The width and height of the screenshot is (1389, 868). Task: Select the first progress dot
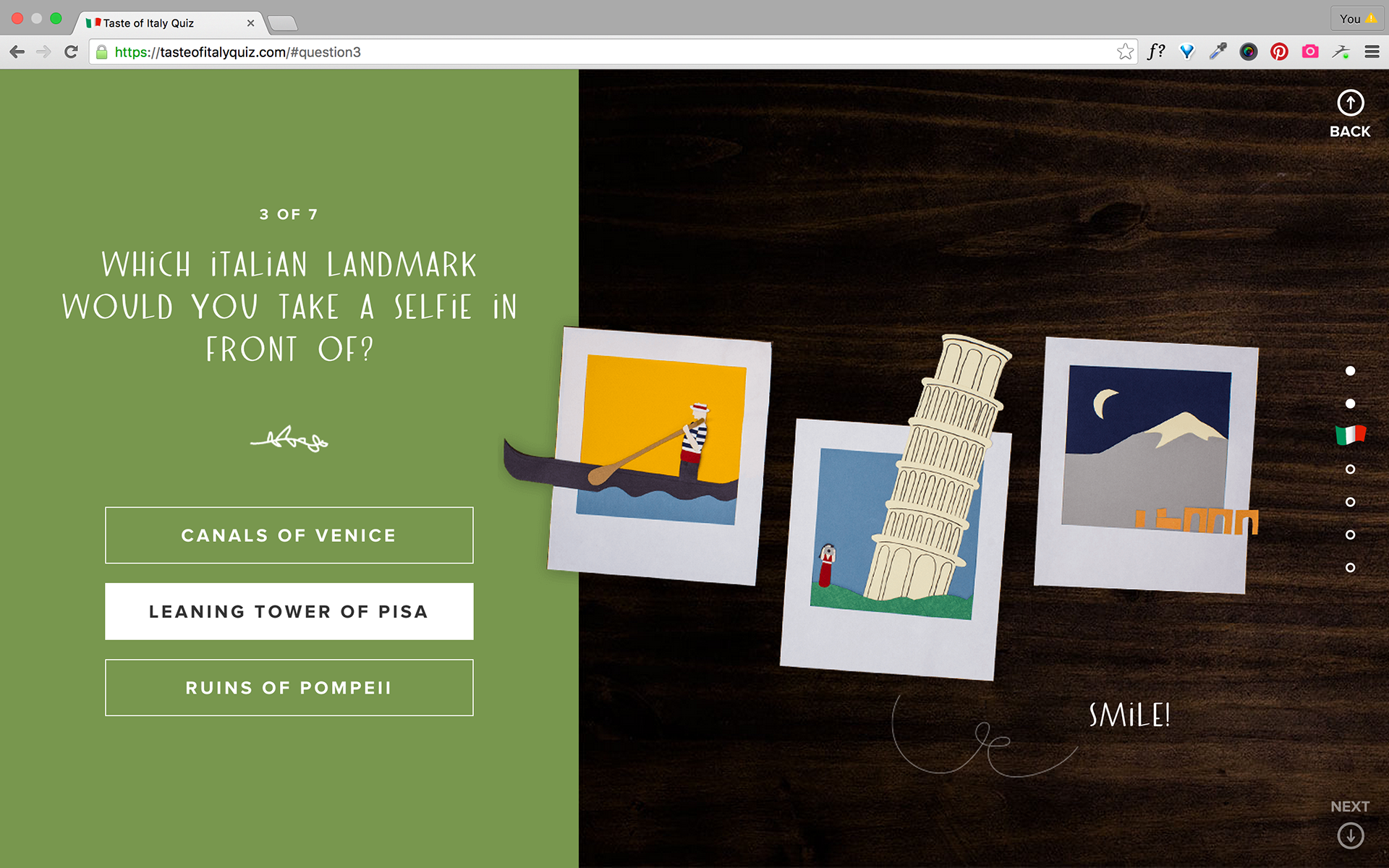tap(1350, 371)
